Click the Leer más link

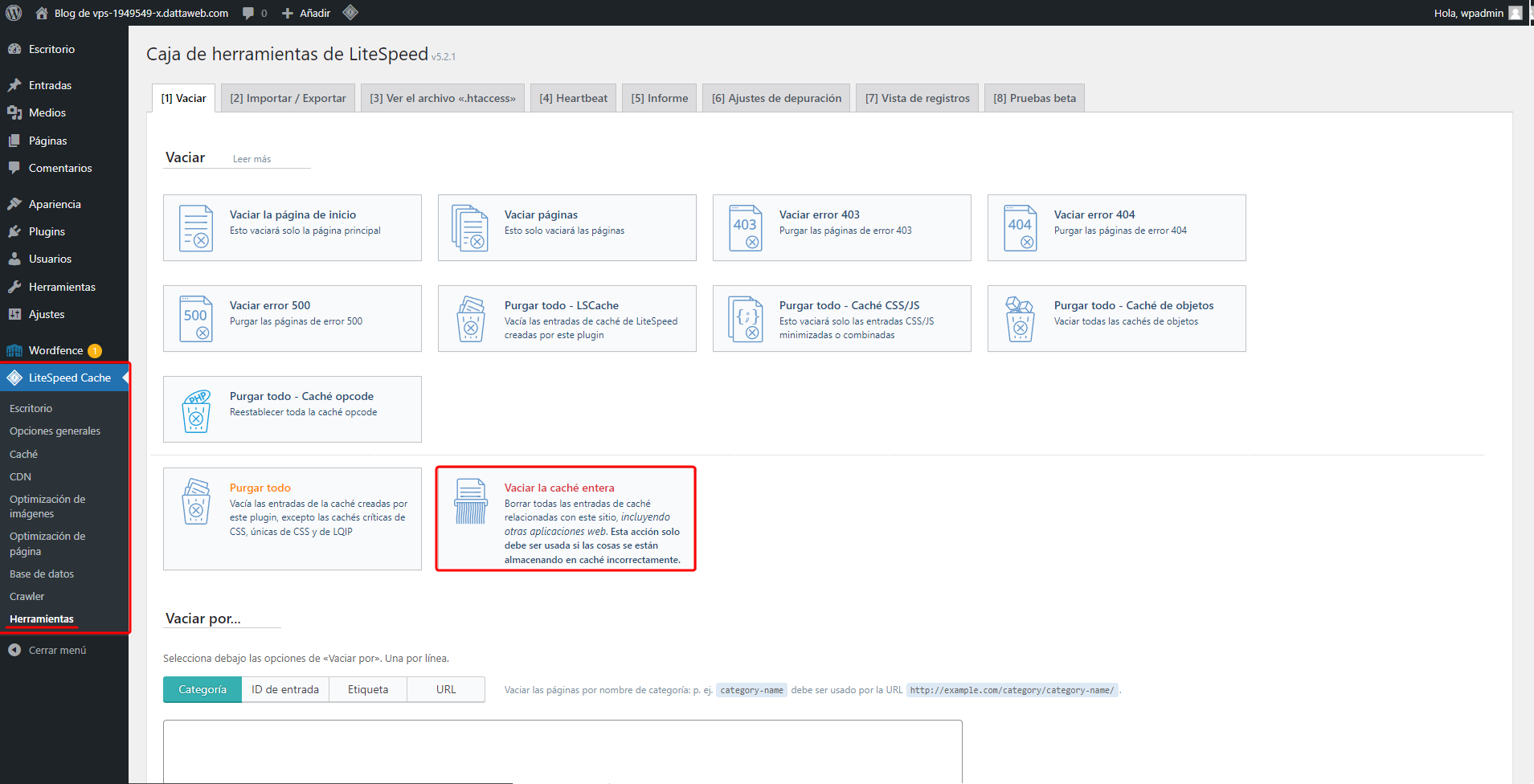tap(252, 159)
